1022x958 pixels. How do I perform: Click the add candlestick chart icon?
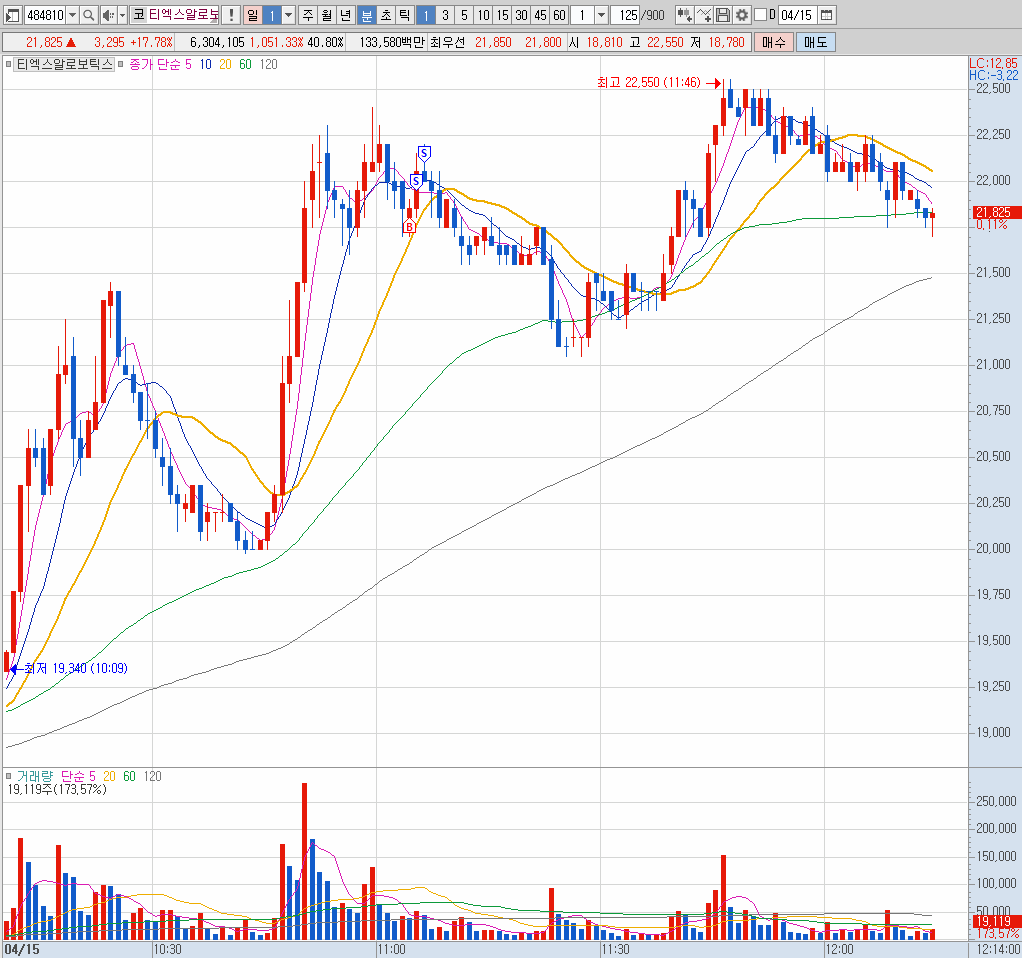(x=684, y=15)
